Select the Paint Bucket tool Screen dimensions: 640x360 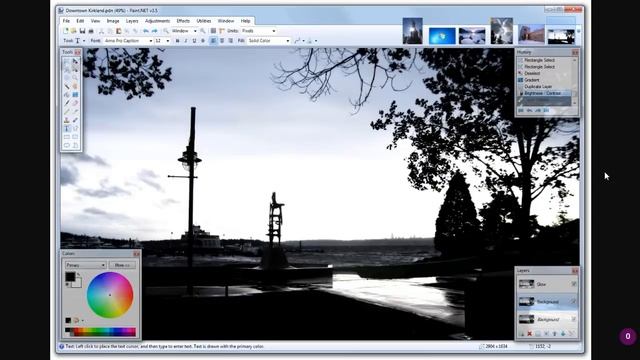[x=67, y=95]
